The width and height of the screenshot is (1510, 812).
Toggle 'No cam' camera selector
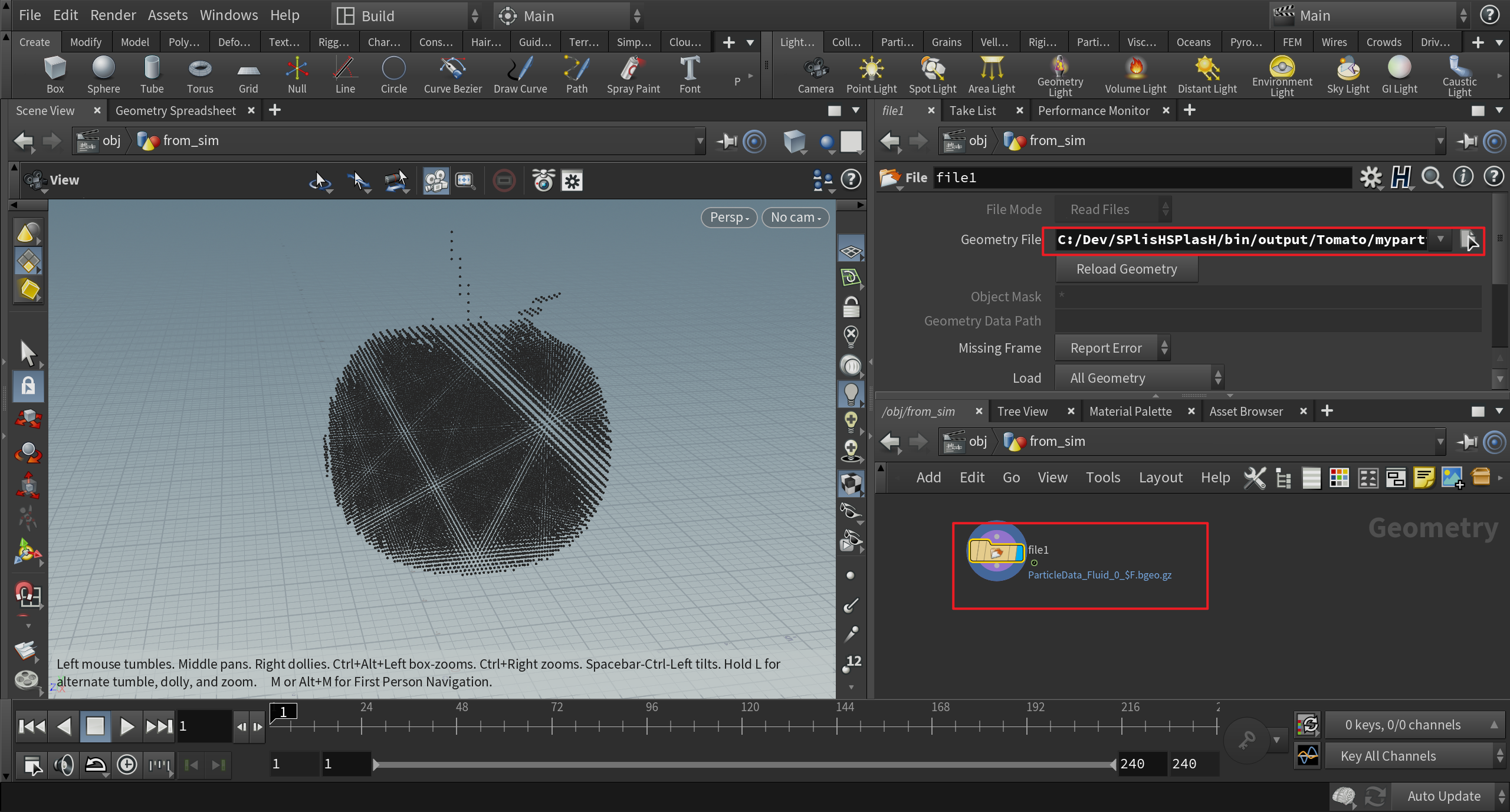(793, 216)
